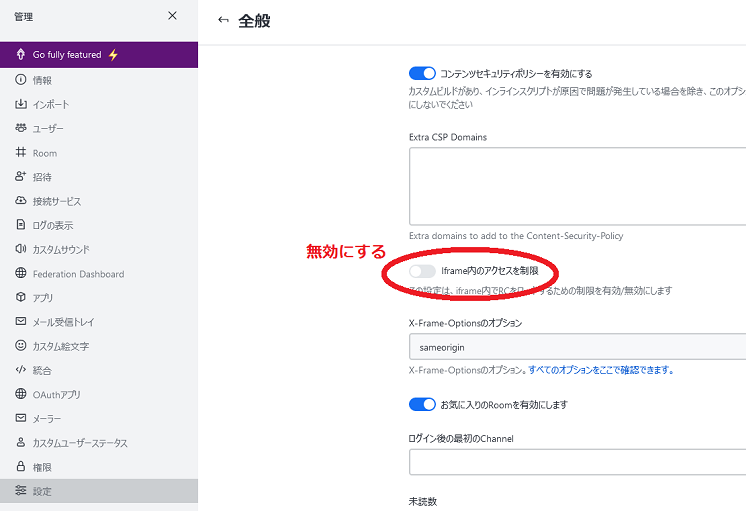
Task: Toggle Iframe内のアクセスを制限 switch
Action: tap(422, 271)
